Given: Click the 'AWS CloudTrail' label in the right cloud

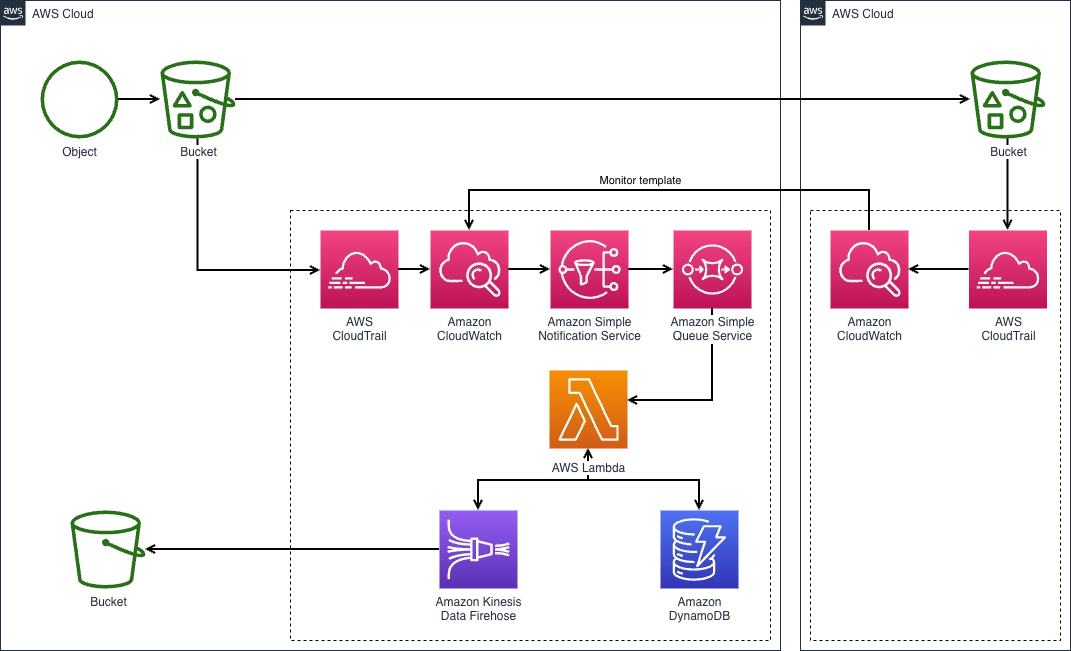Looking at the screenshot, I should pos(1008,329).
